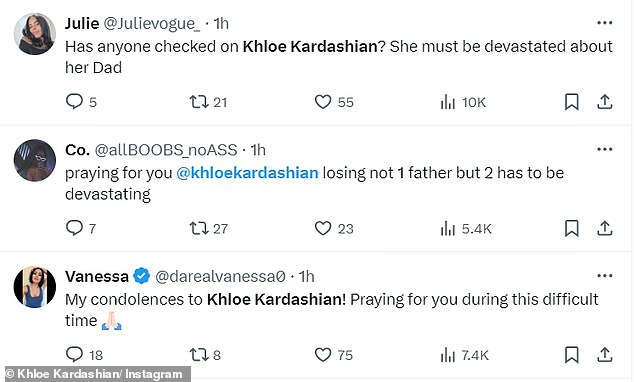Open more options on Vanessa's tweet
The height and width of the screenshot is (382, 634).
pyautogui.click(x=604, y=276)
